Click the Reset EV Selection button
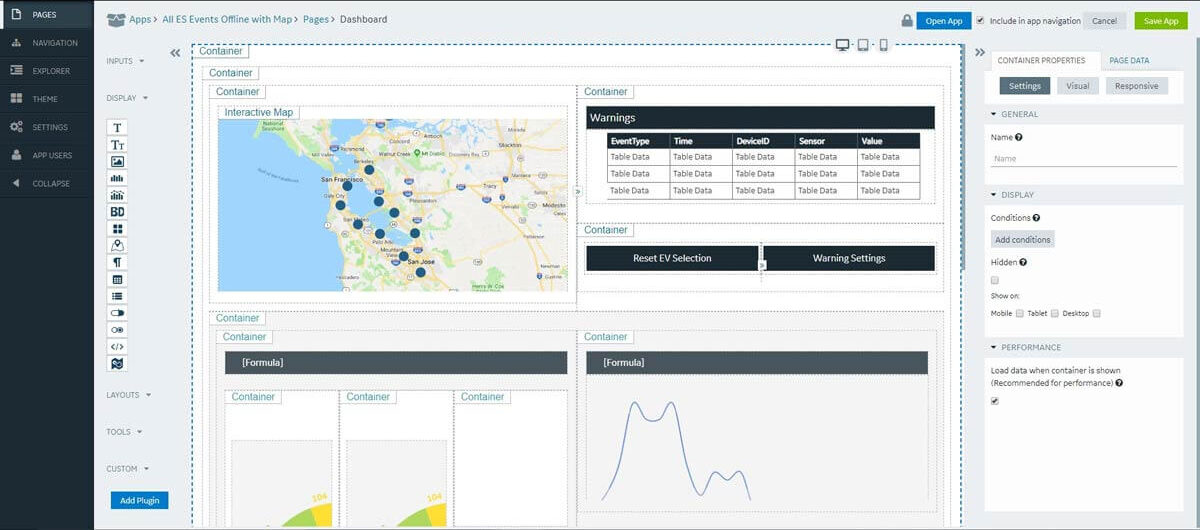The image size is (1200, 530). click(x=672, y=258)
